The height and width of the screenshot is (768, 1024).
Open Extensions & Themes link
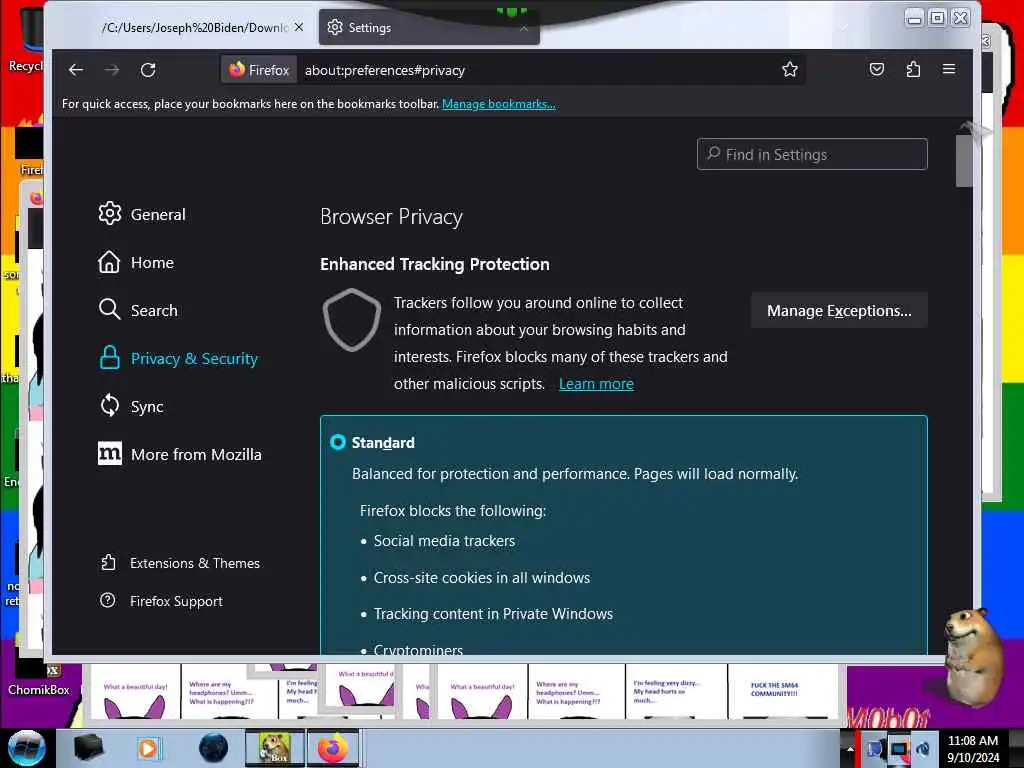point(180,563)
